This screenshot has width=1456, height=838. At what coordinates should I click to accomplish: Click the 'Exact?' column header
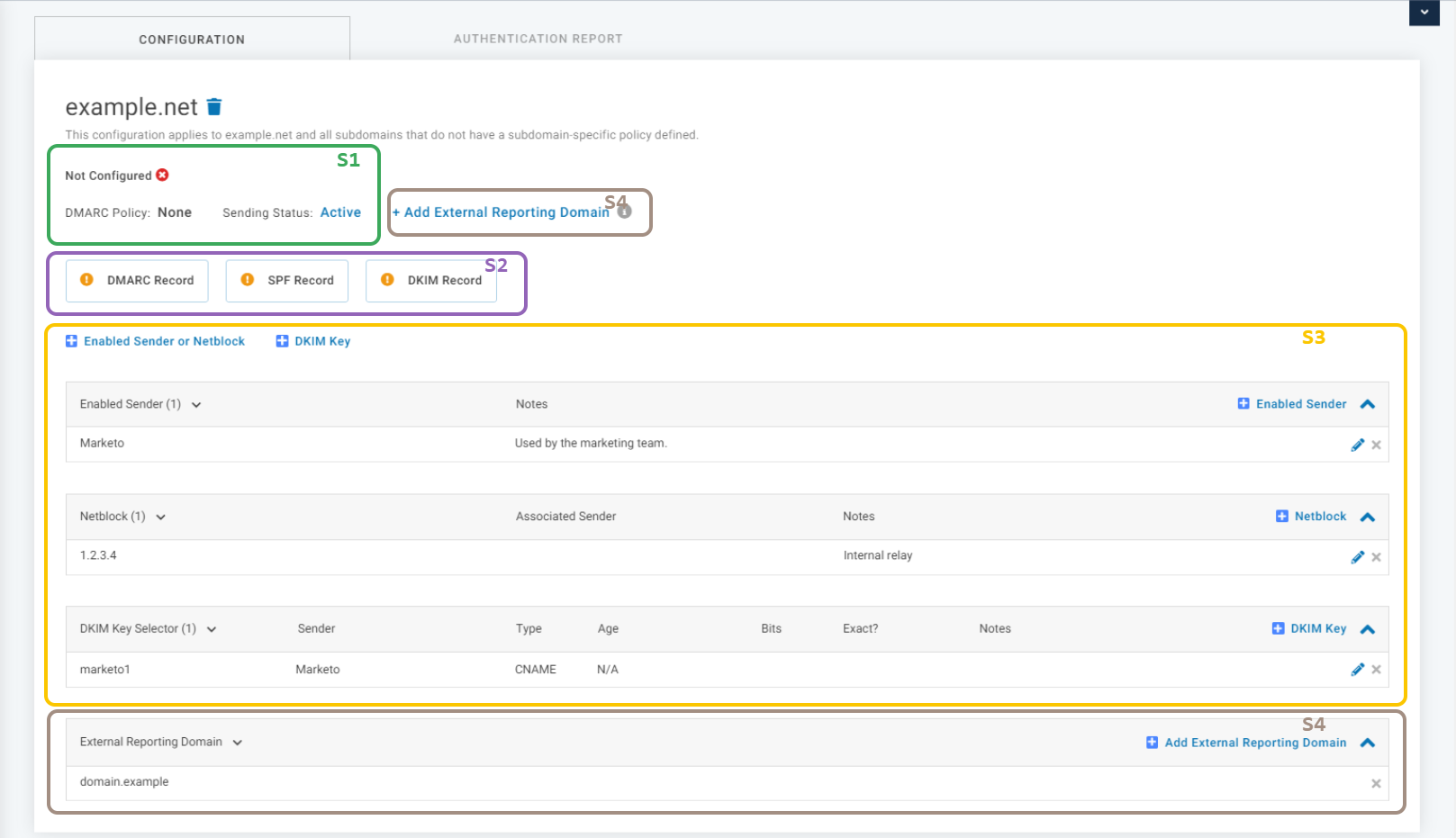coord(861,629)
